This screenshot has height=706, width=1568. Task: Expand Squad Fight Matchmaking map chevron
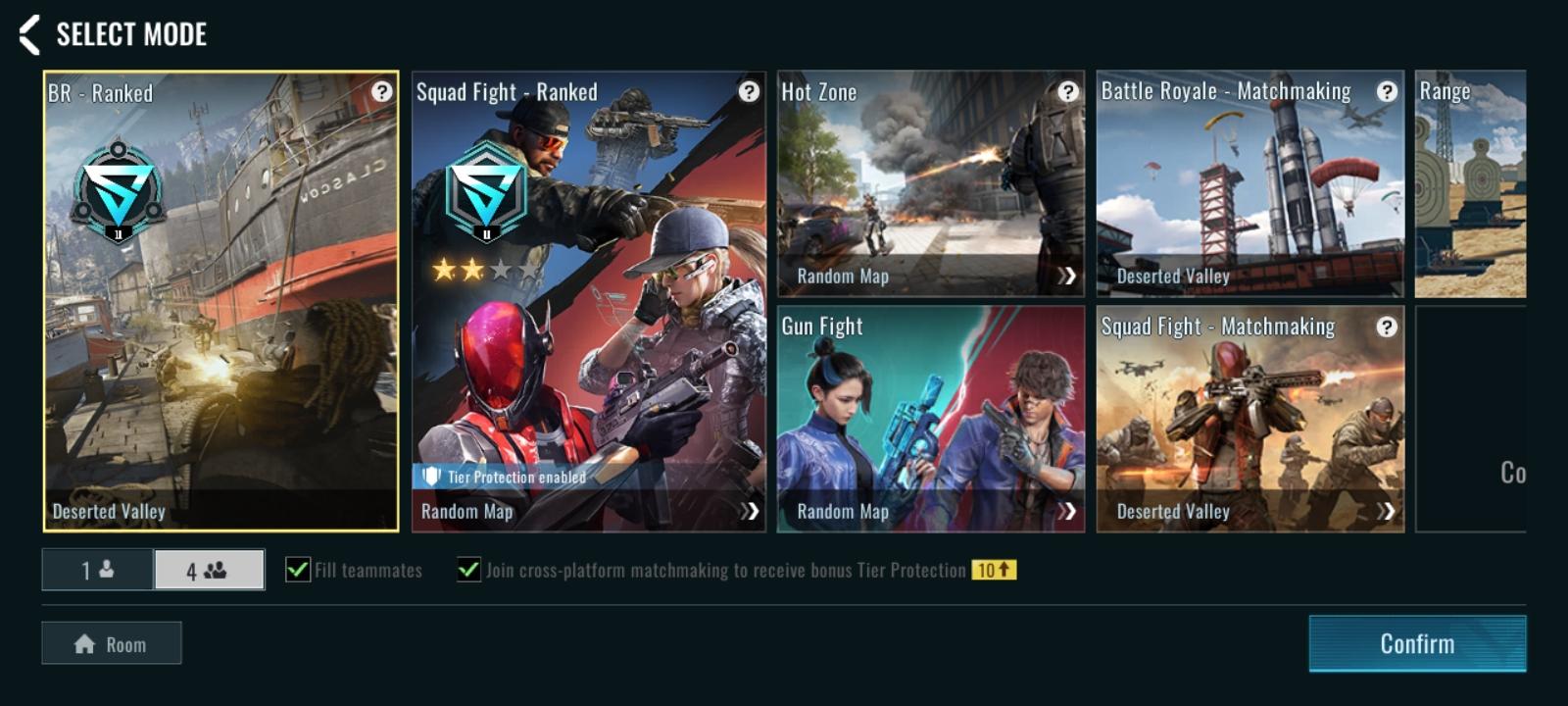1386,511
